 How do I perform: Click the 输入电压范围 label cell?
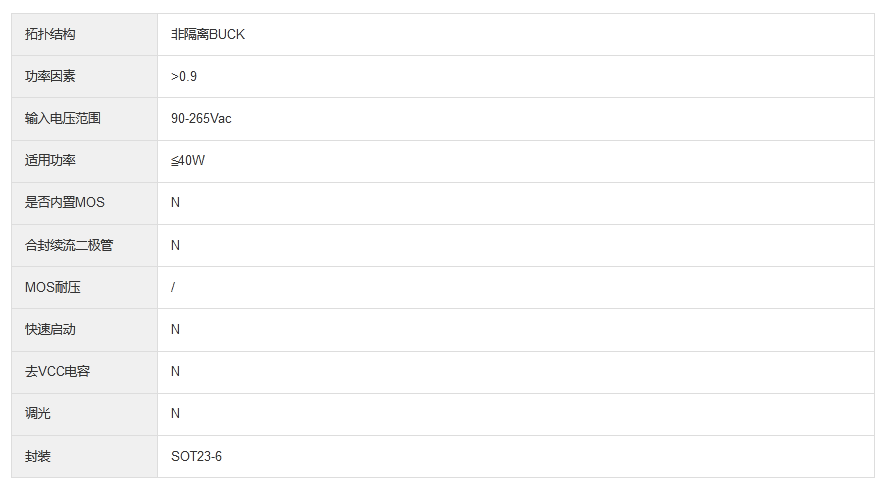tap(63, 118)
